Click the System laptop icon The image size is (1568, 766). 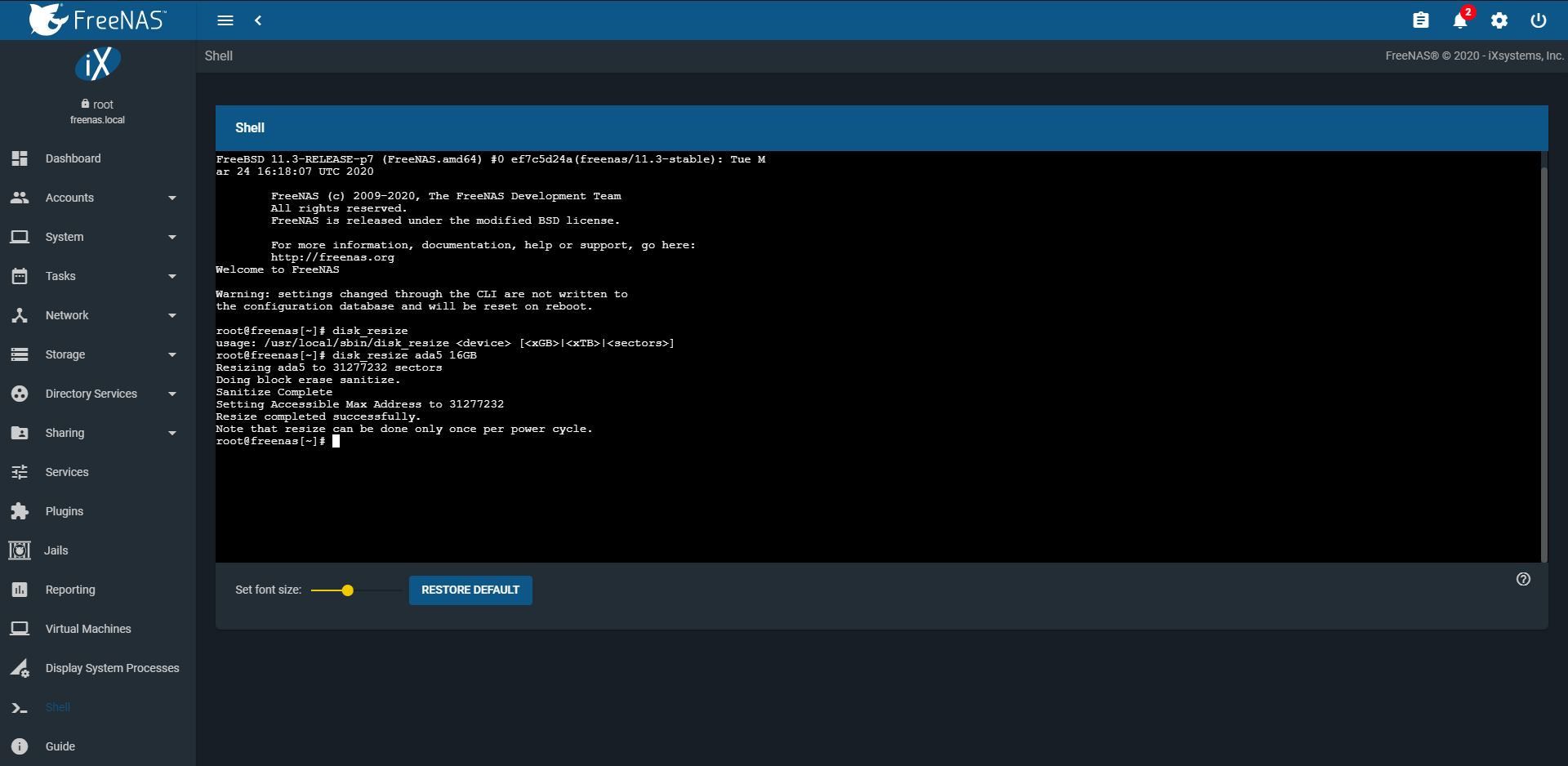point(20,237)
